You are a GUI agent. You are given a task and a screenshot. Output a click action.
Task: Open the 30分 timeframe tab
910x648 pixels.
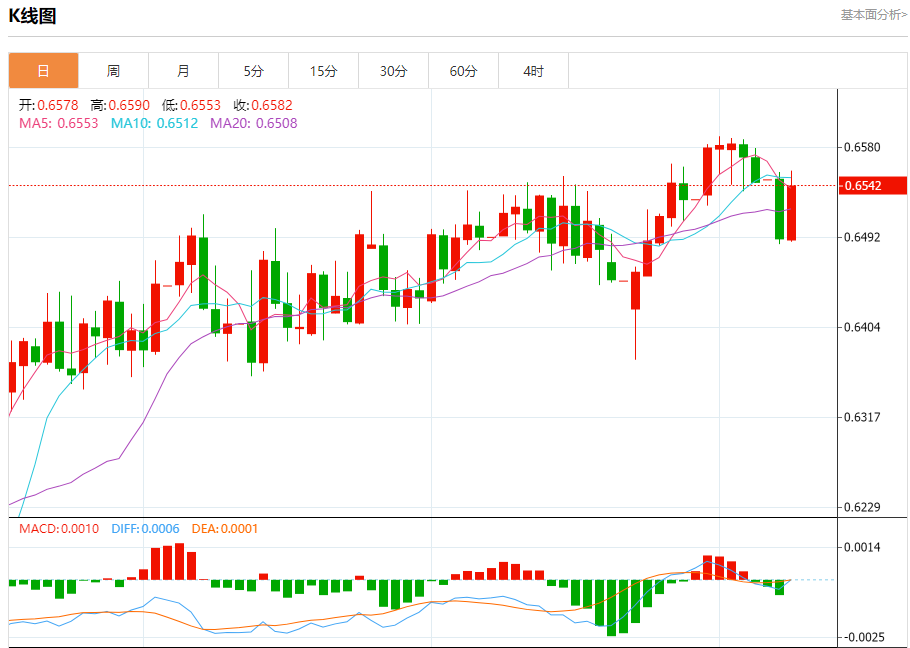(x=393, y=71)
